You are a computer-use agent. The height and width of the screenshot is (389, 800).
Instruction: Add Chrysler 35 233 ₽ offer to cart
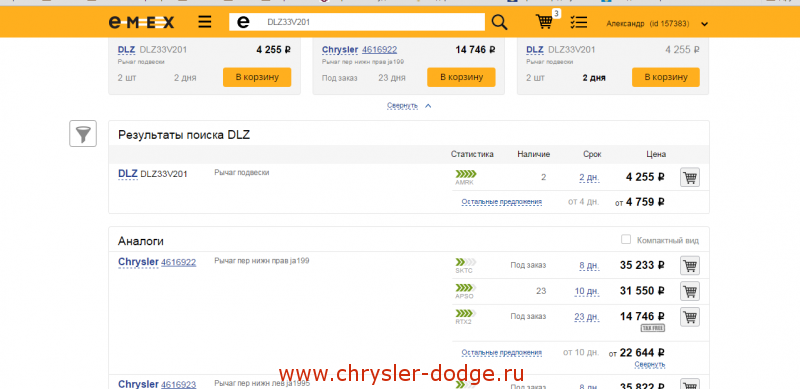tap(690, 265)
